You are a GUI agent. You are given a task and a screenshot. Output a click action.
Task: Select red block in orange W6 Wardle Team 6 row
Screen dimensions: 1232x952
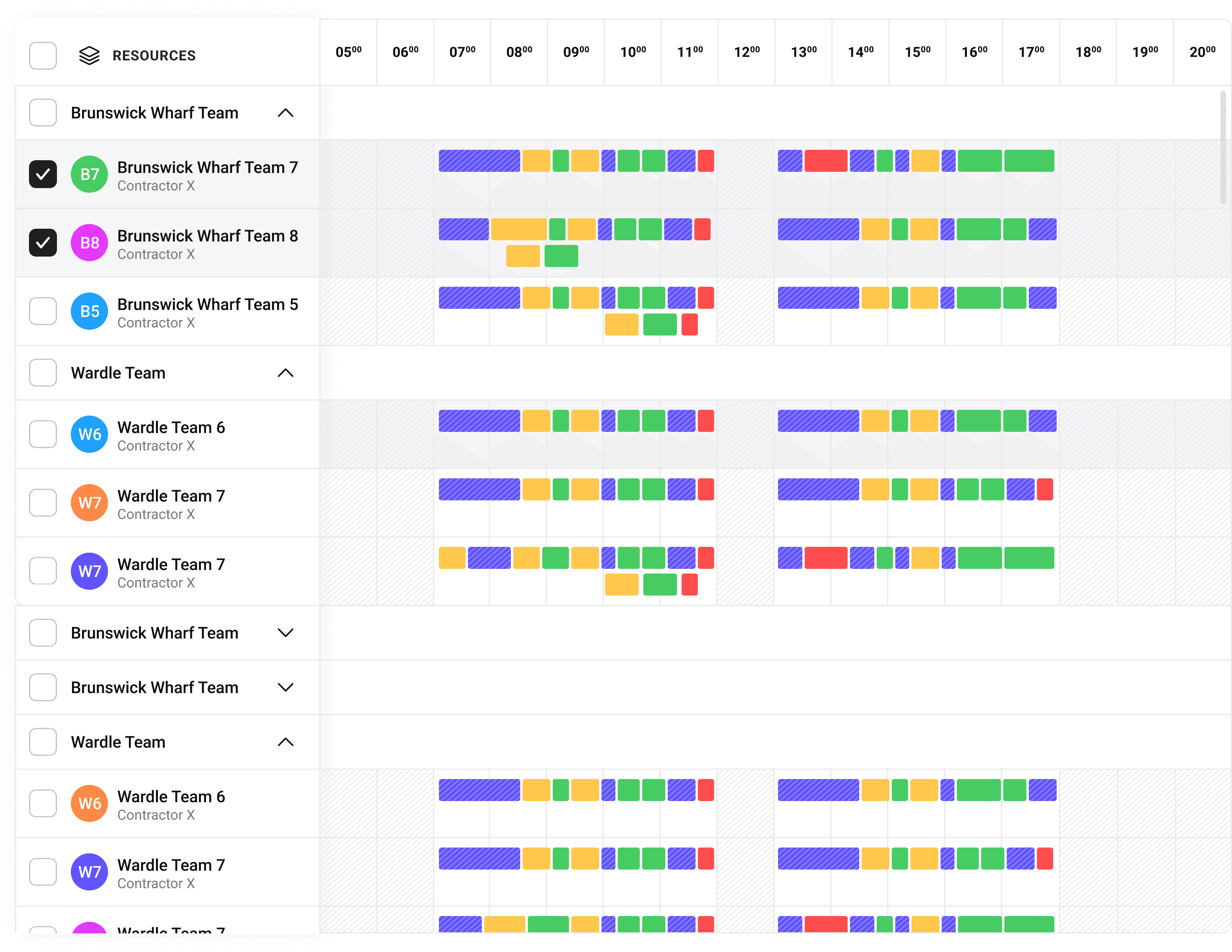pos(706,790)
